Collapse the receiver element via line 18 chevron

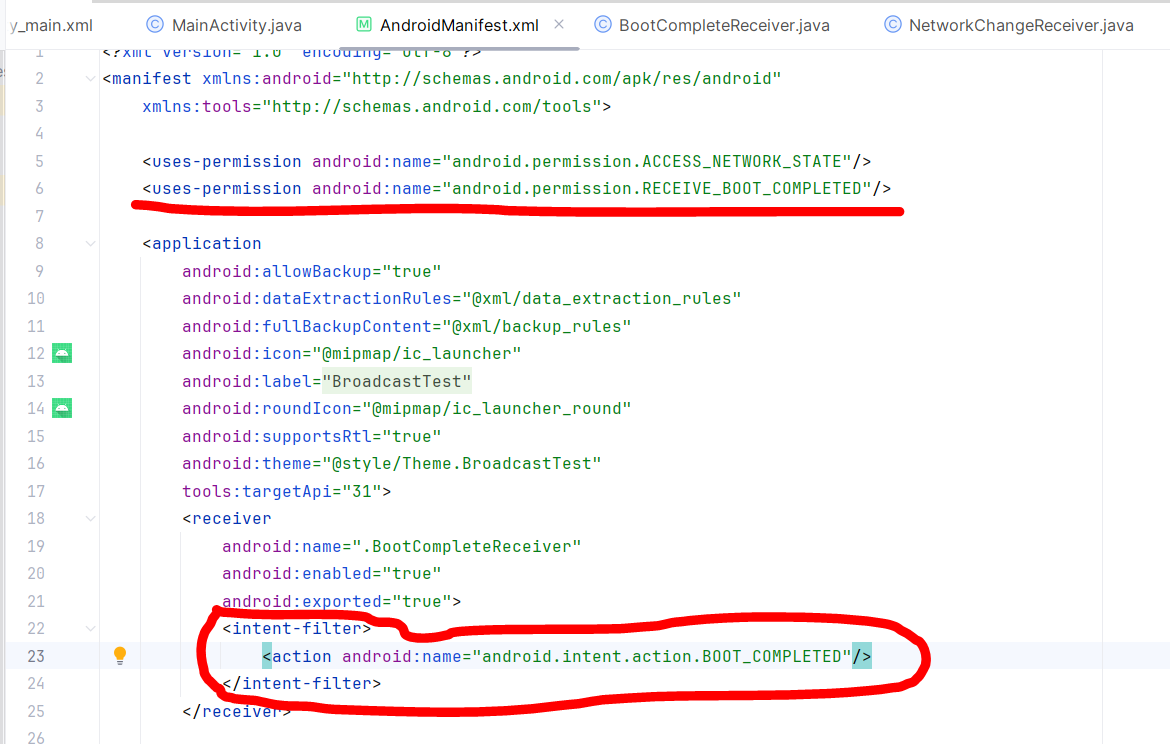(x=90, y=518)
